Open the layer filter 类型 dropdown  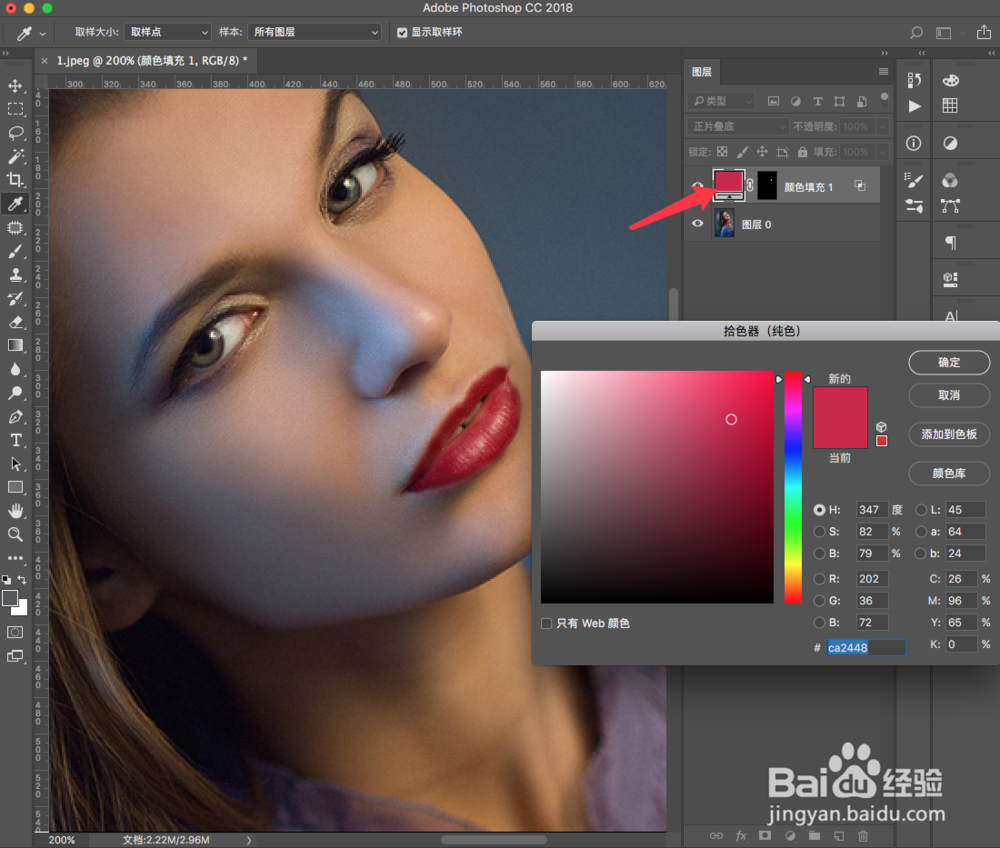721,101
